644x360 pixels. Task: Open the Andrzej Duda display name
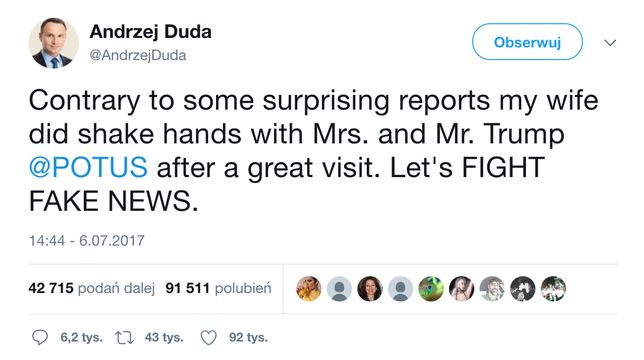point(150,32)
